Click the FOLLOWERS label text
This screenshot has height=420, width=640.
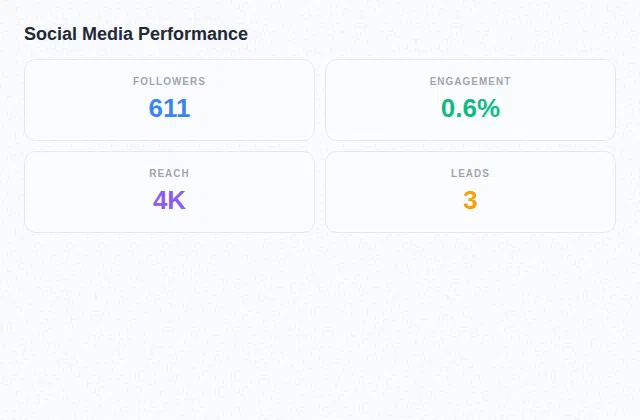tap(169, 81)
